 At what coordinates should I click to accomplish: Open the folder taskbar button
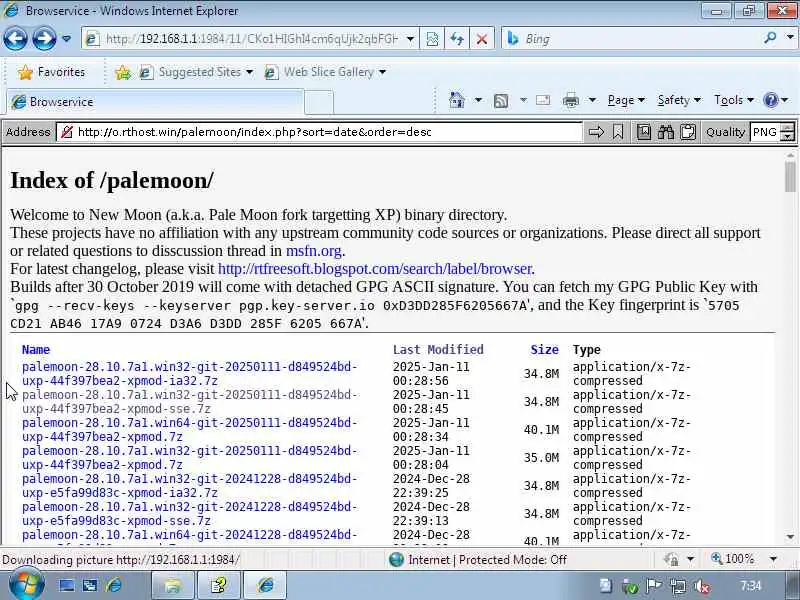coord(173,585)
